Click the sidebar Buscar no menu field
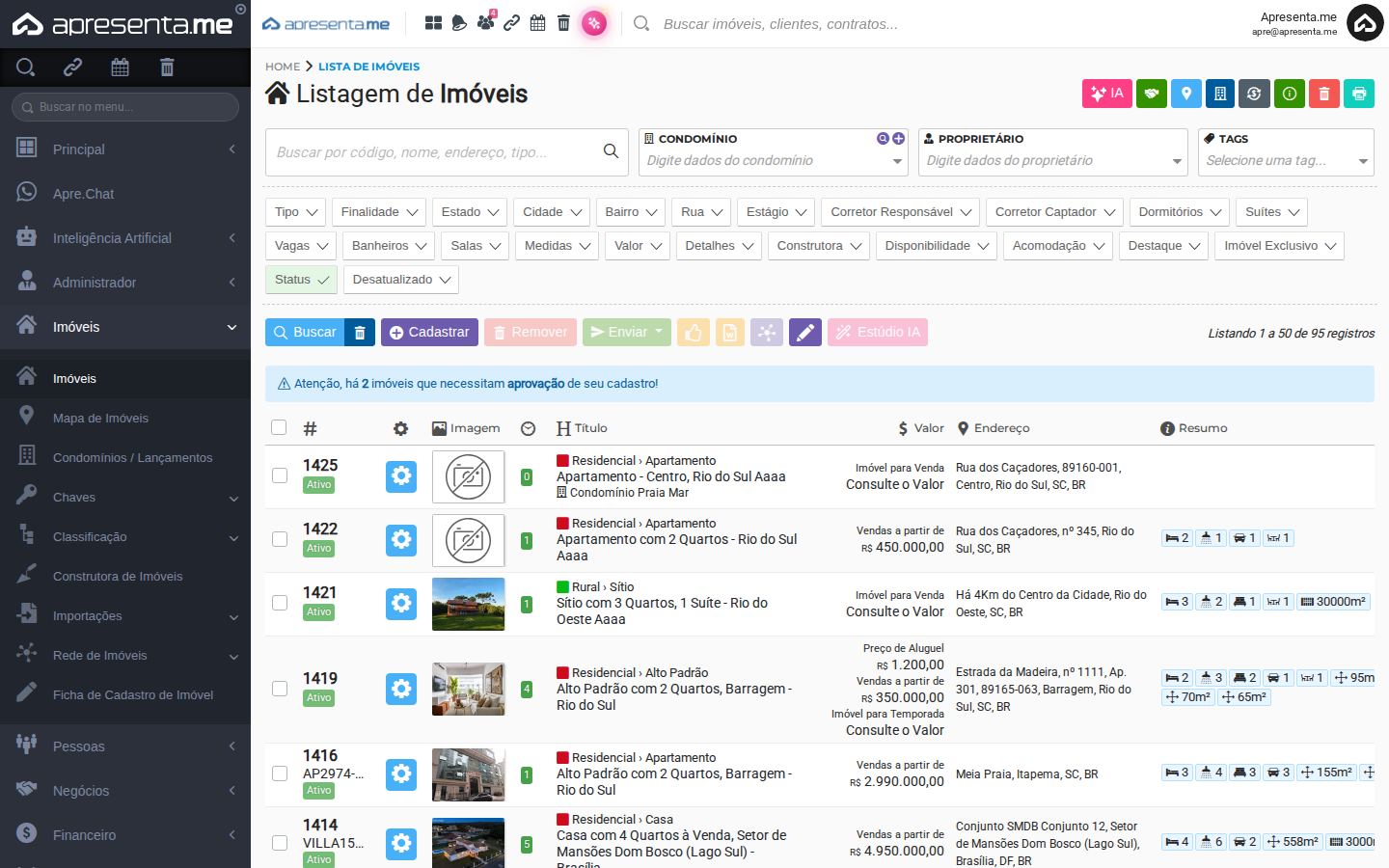The image size is (1389, 868). [x=125, y=107]
